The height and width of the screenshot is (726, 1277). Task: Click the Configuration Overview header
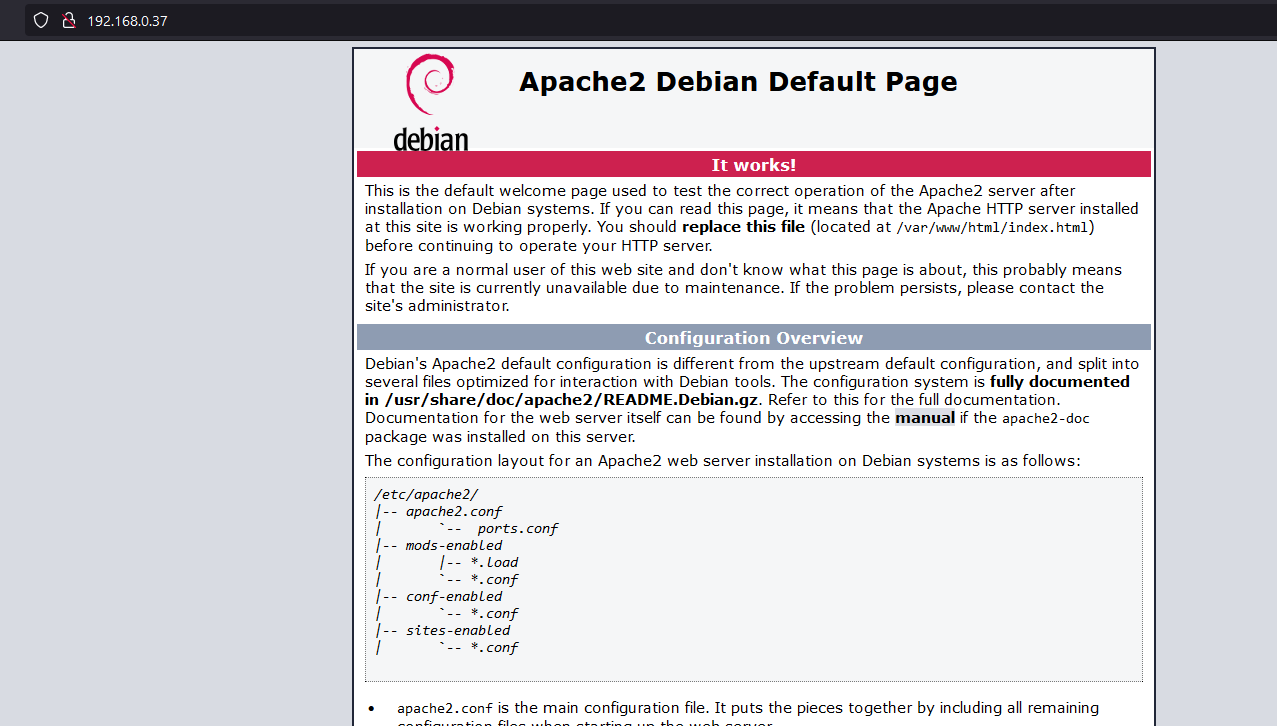point(754,338)
